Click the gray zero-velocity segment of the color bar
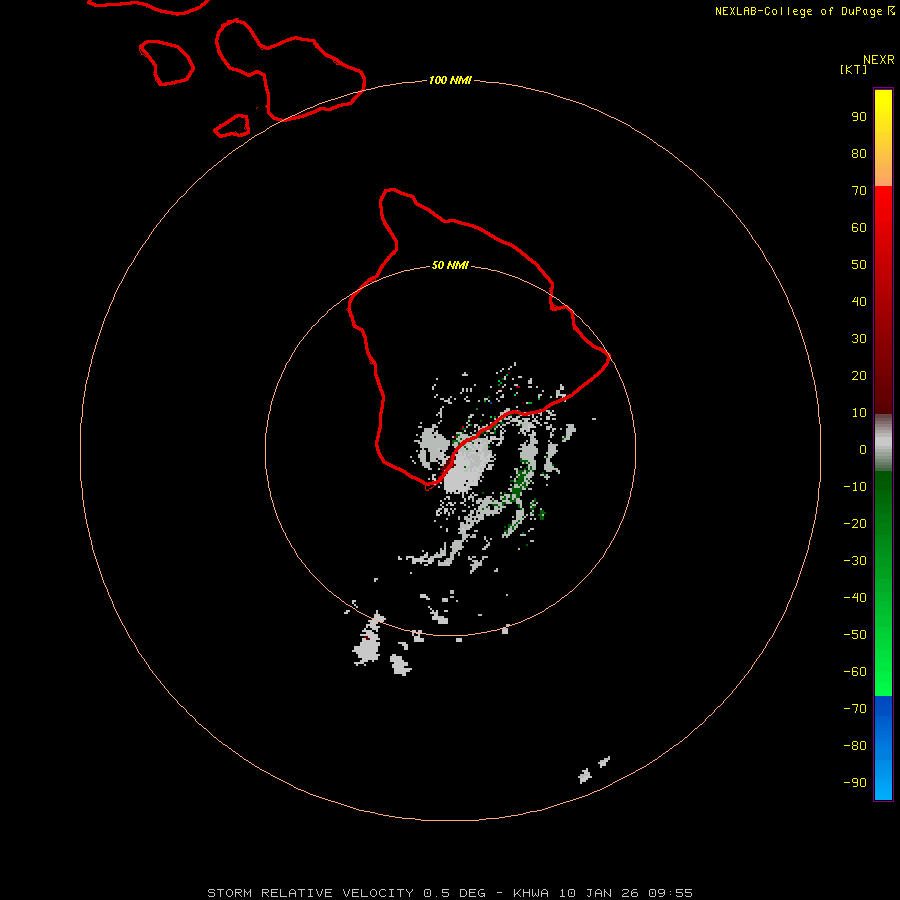The height and width of the screenshot is (900, 900). [883, 443]
